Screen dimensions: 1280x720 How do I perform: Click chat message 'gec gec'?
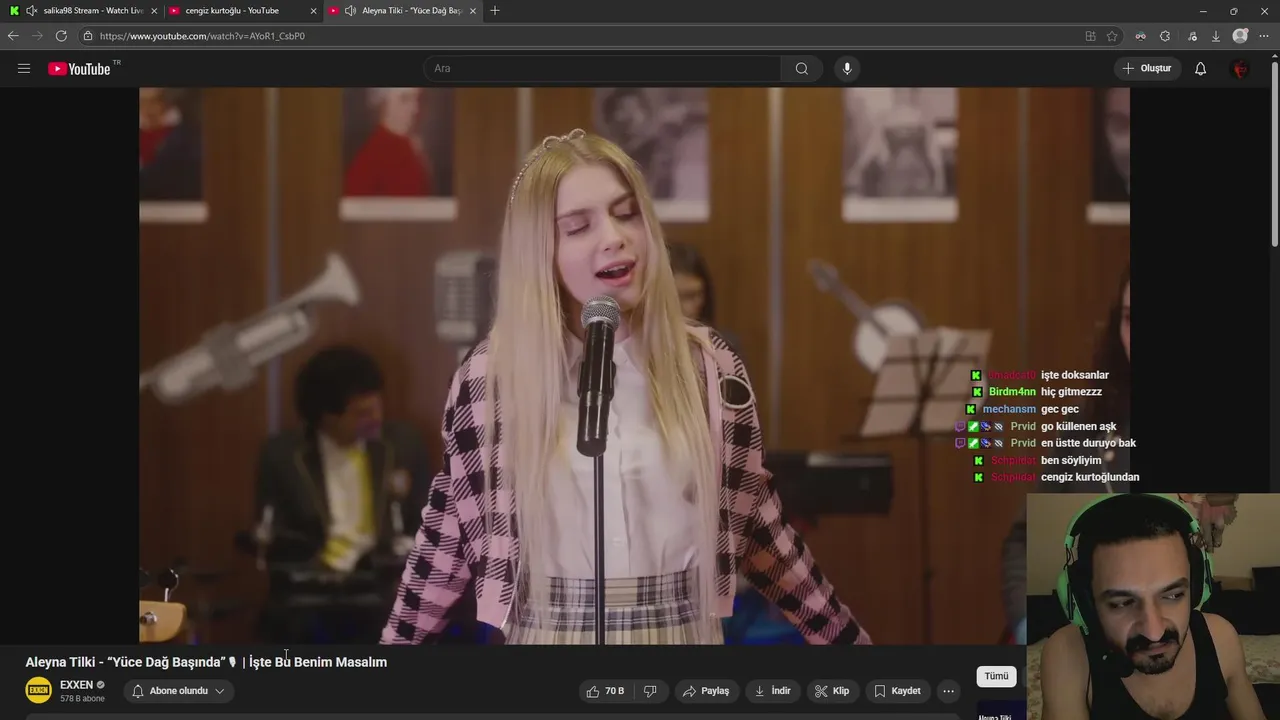tap(1060, 409)
